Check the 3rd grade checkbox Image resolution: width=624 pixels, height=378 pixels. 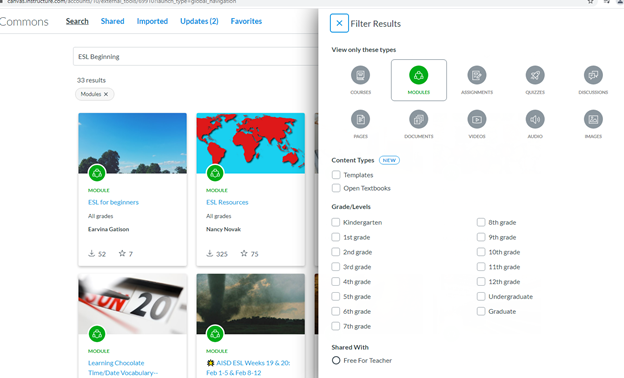[x=336, y=267]
